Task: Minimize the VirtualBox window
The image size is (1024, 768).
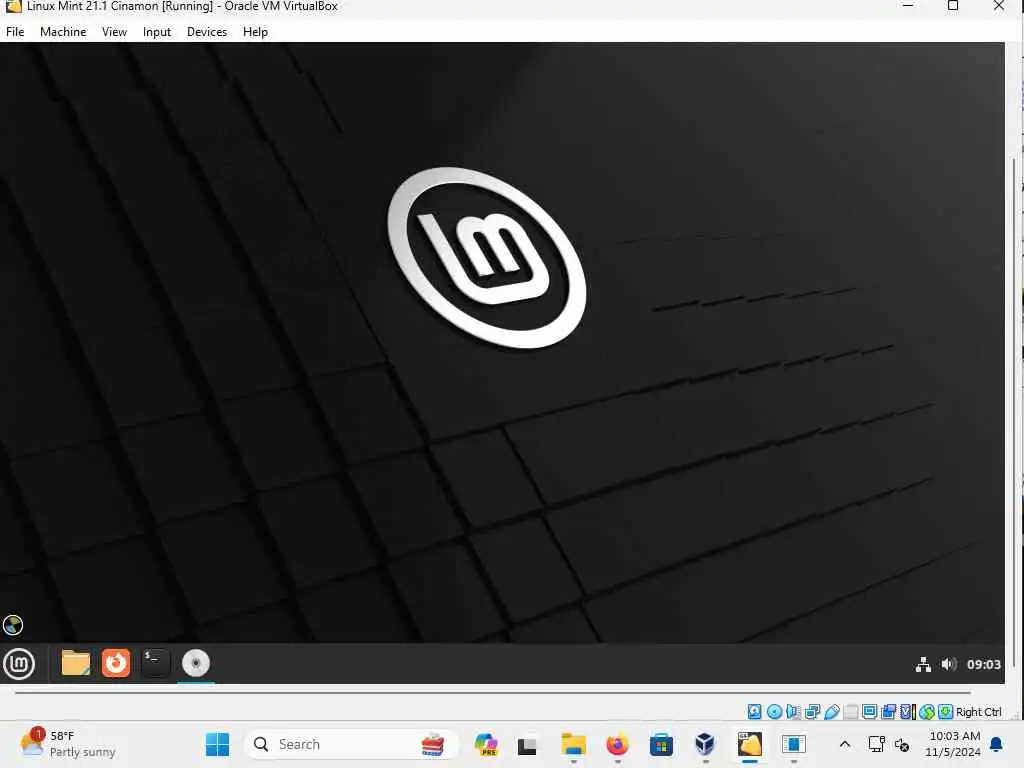Action: 908,6
